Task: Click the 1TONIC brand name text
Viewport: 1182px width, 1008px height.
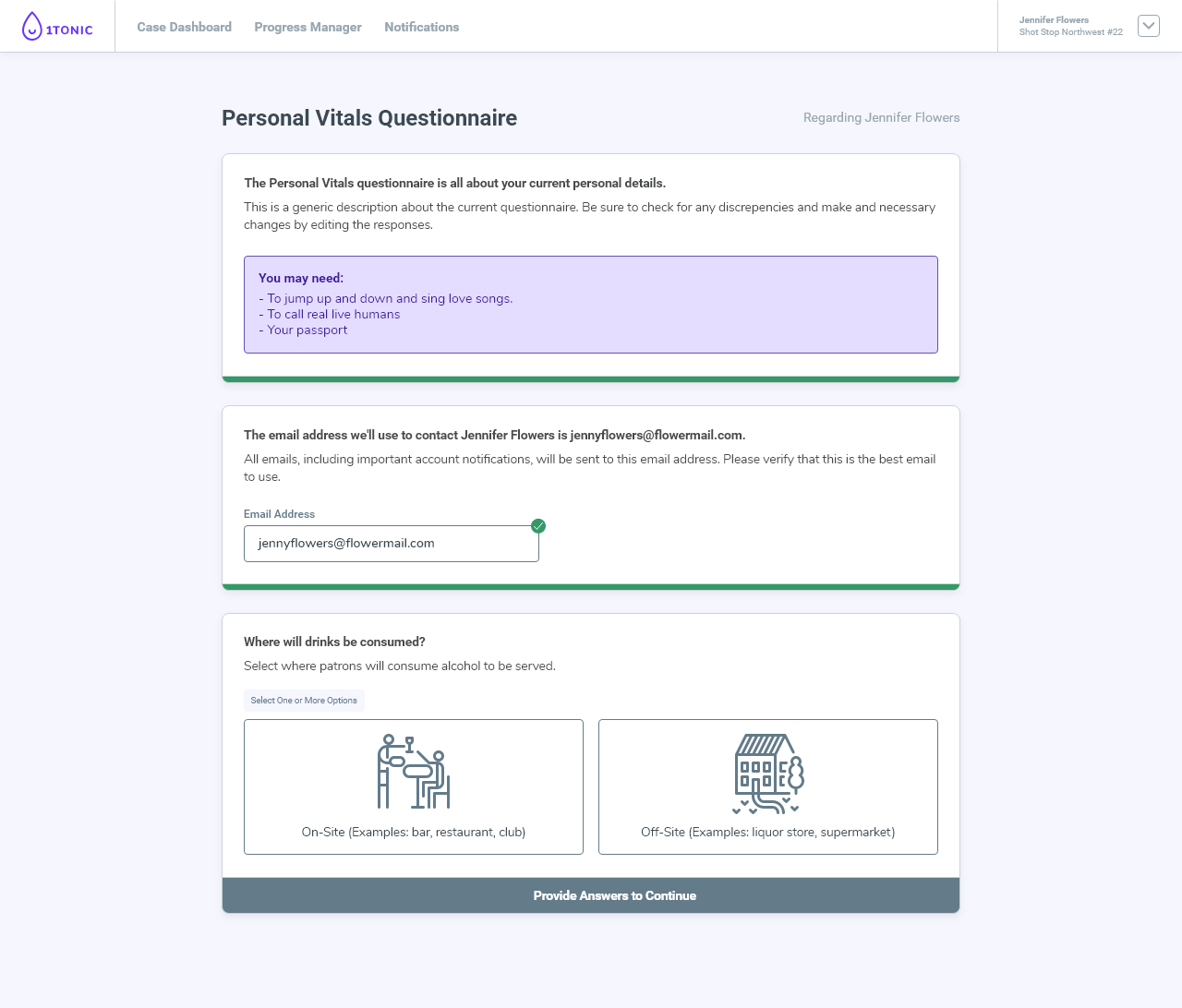Action: [x=69, y=30]
